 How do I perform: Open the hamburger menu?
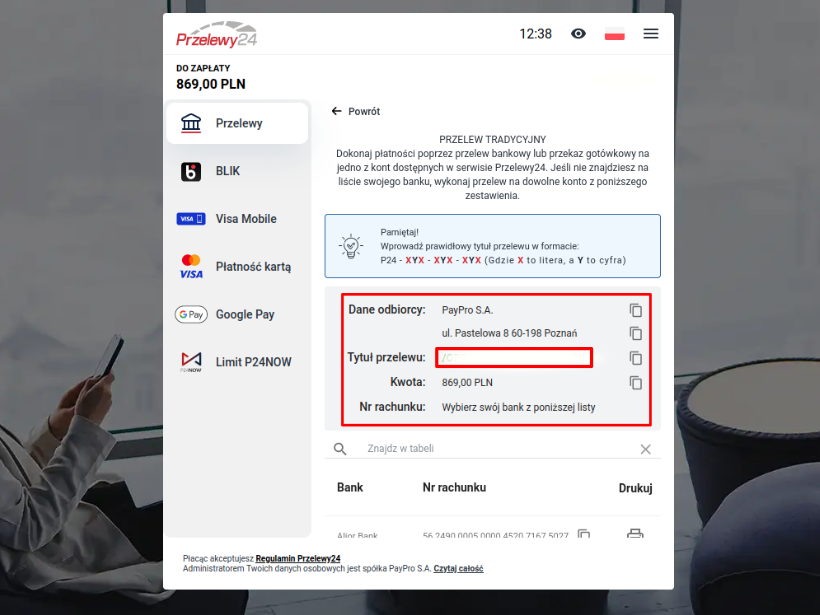(651, 34)
